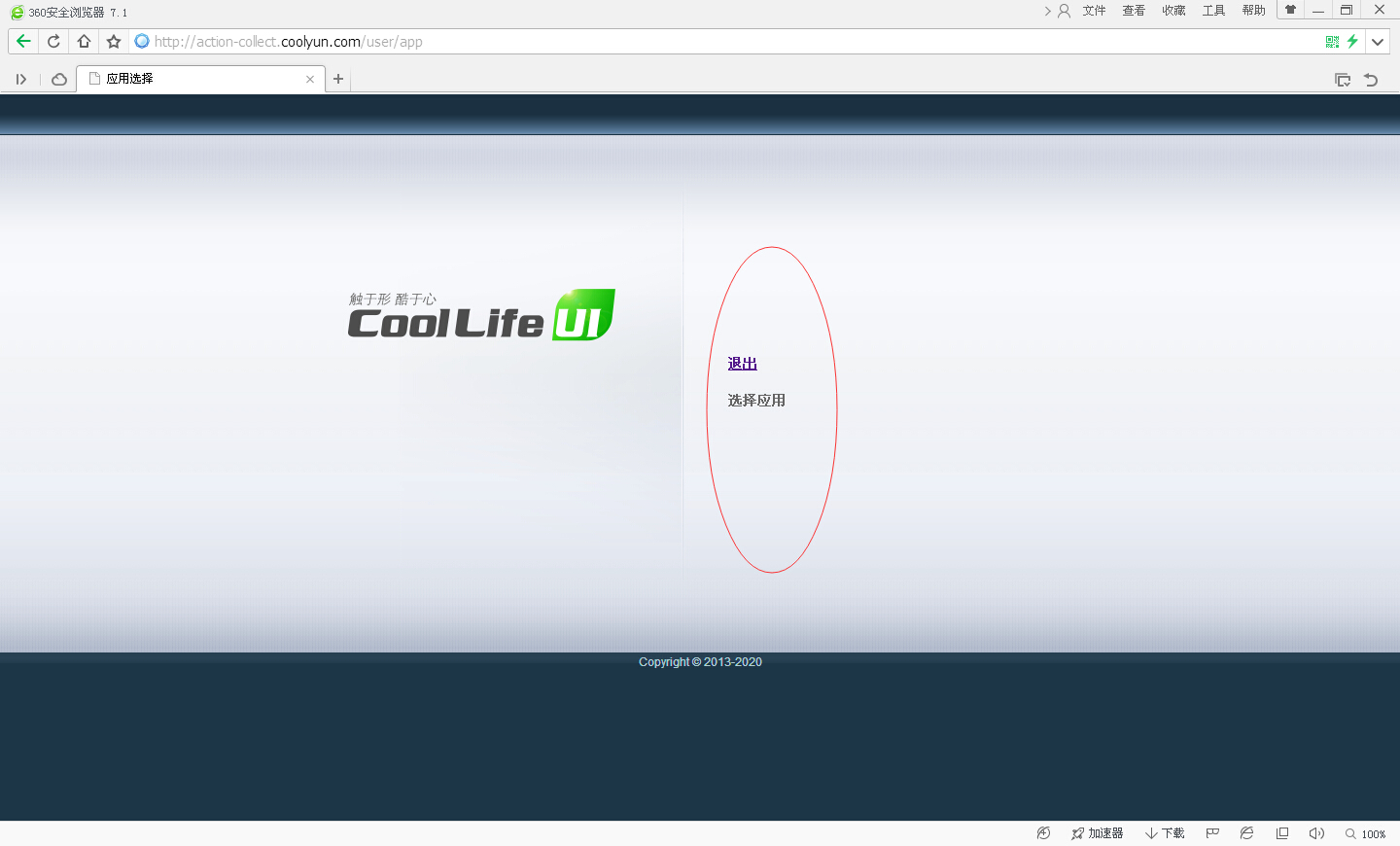
Task: Expand the chevron beside the user icon
Action: pyautogui.click(x=1048, y=11)
